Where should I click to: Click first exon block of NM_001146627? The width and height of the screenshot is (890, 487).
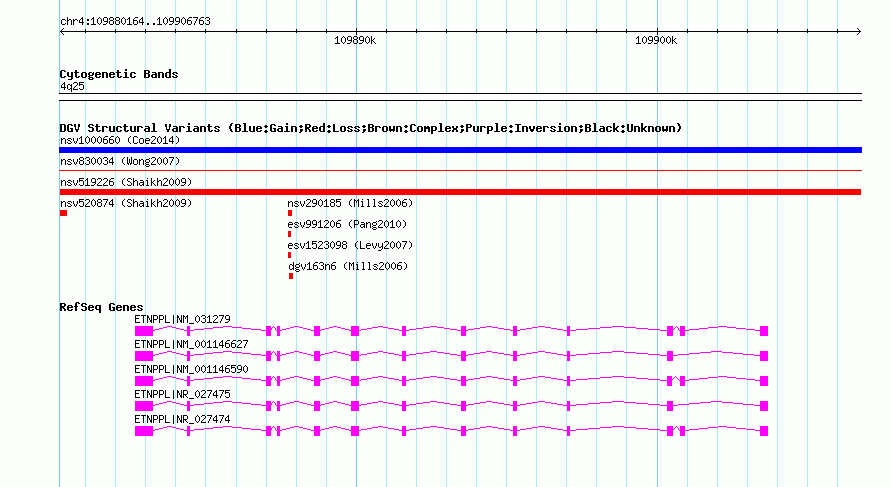pyautogui.click(x=144, y=356)
